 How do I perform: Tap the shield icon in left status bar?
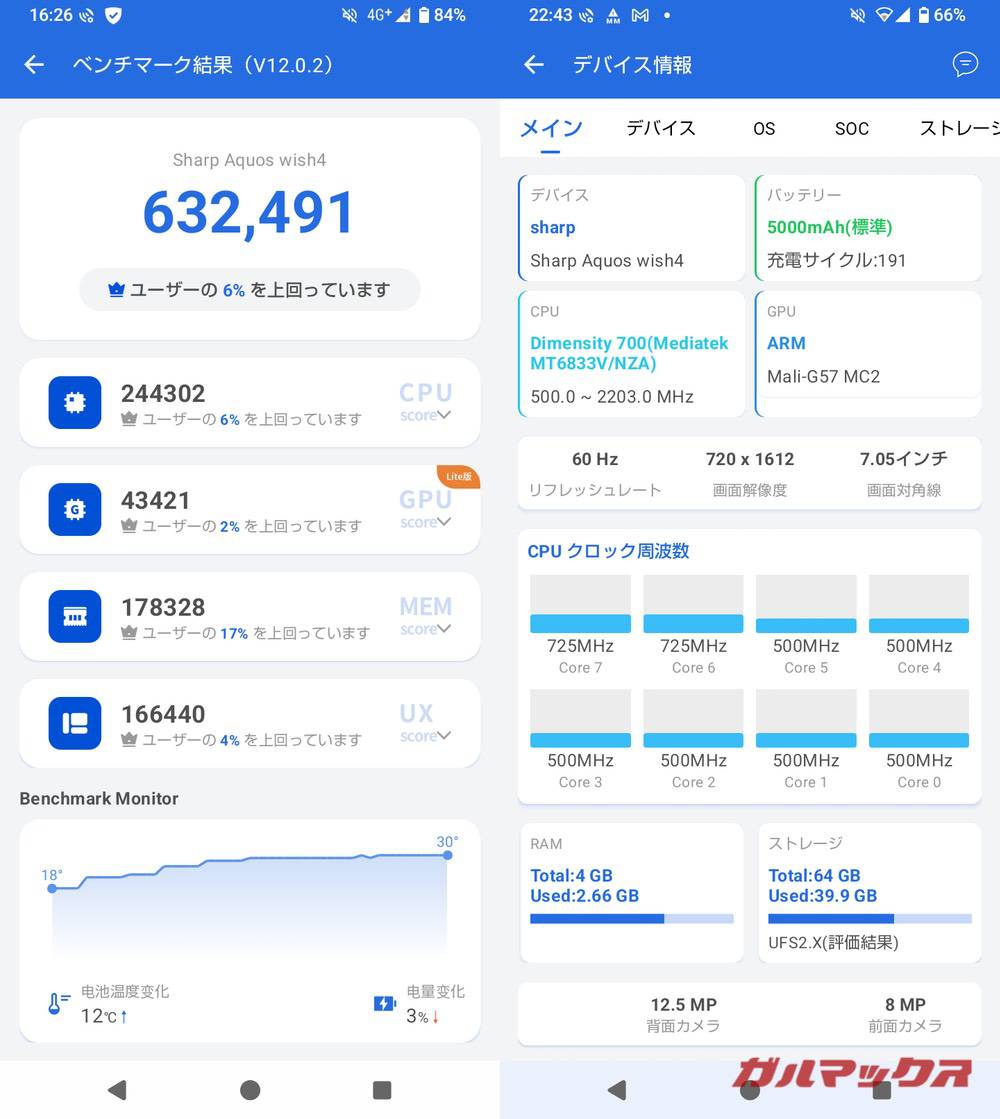(x=113, y=15)
